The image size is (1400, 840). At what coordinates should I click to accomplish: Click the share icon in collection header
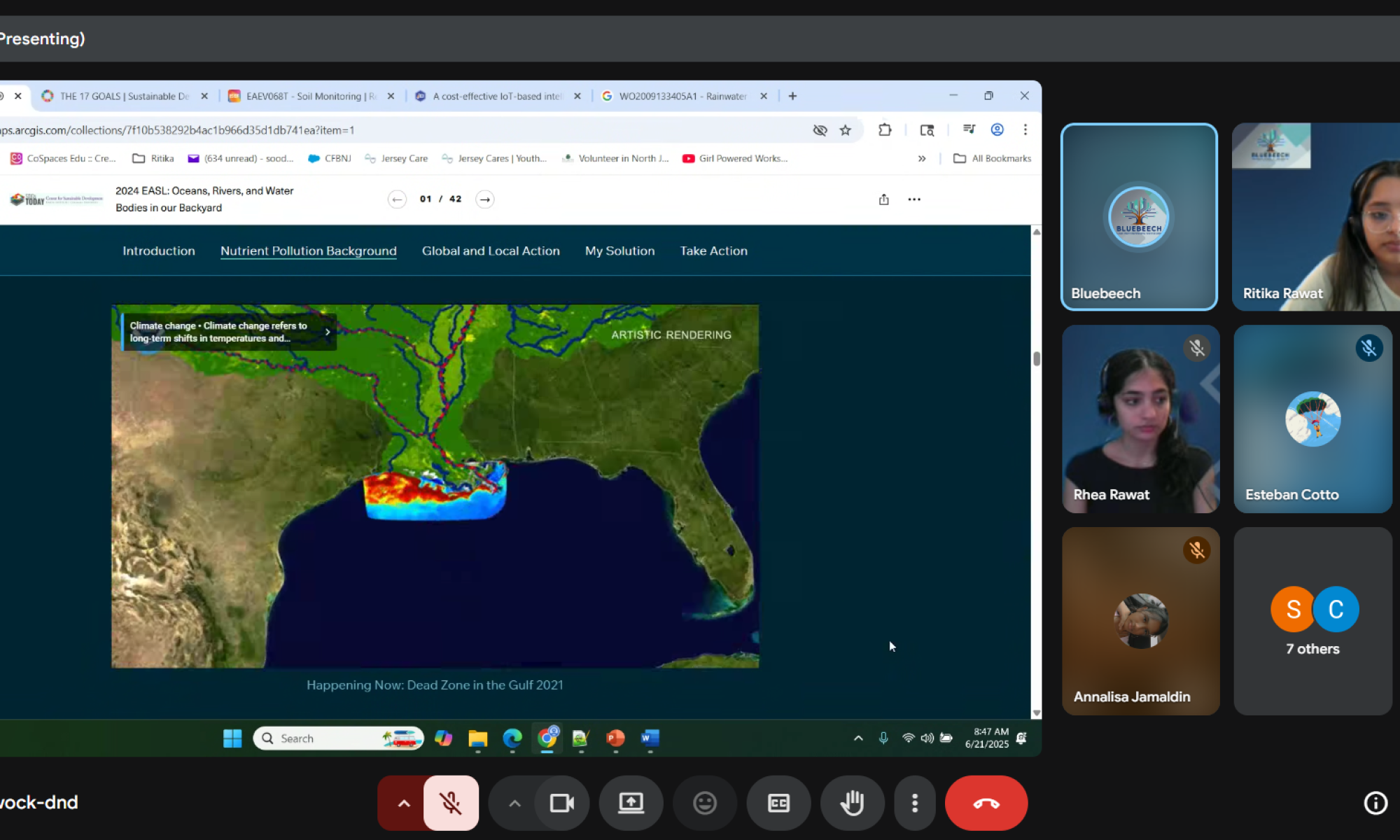click(883, 199)
